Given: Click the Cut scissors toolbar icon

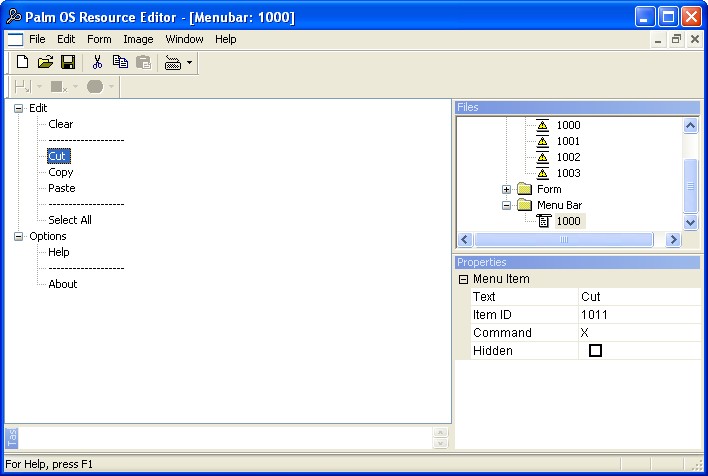Looking at the screenshot, I should [97, 62].
